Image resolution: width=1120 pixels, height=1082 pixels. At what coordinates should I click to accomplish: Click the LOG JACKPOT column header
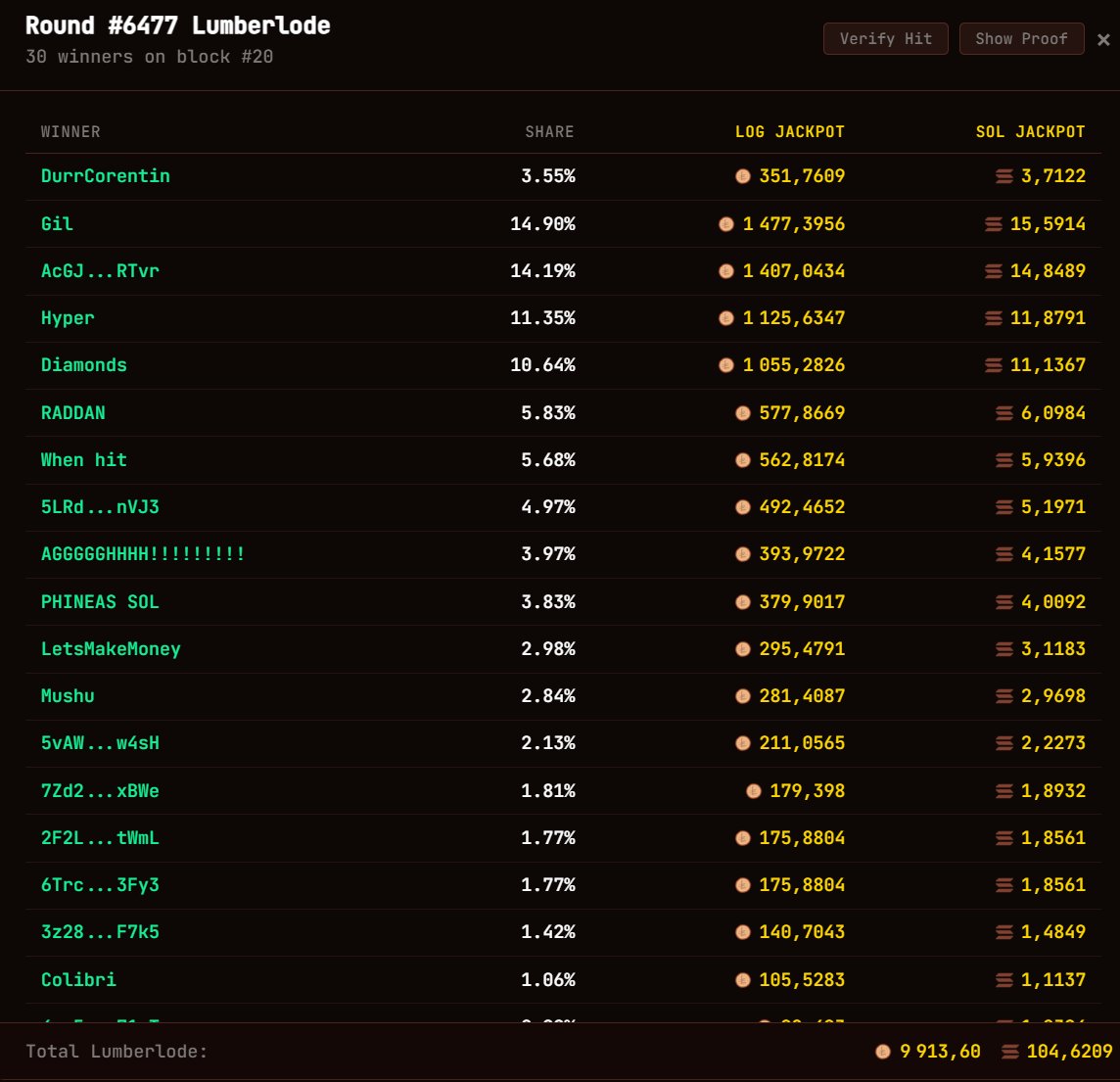tap(790, 131)
